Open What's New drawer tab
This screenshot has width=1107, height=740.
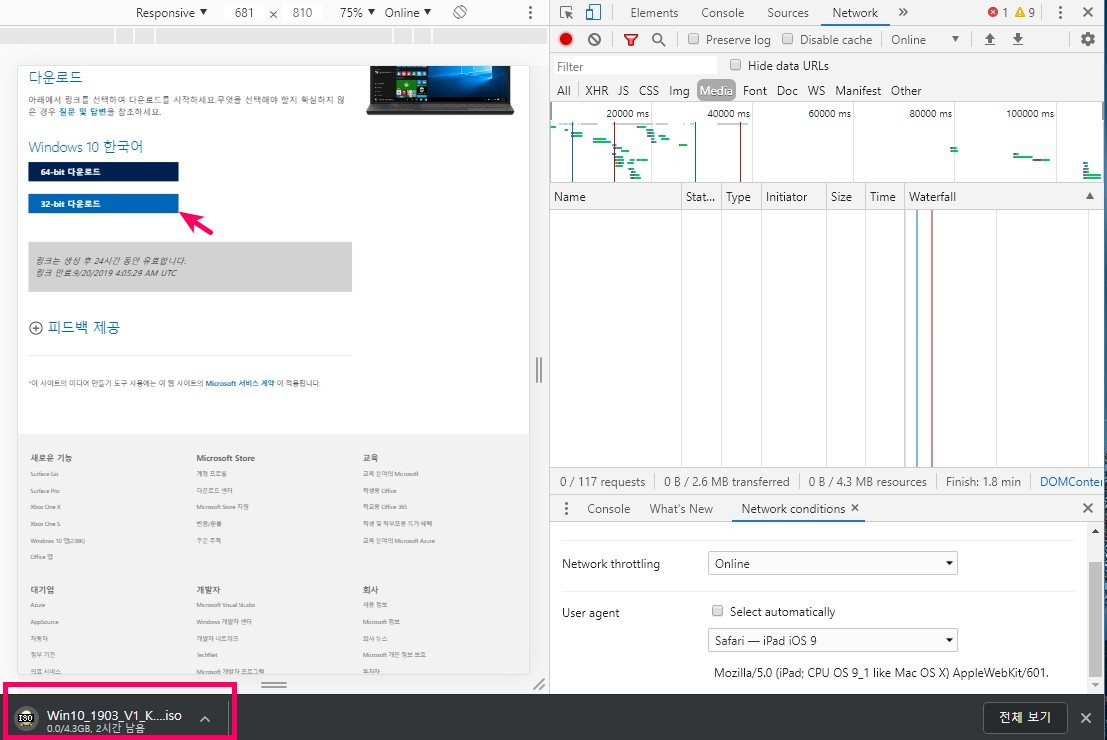pos(681,508)
